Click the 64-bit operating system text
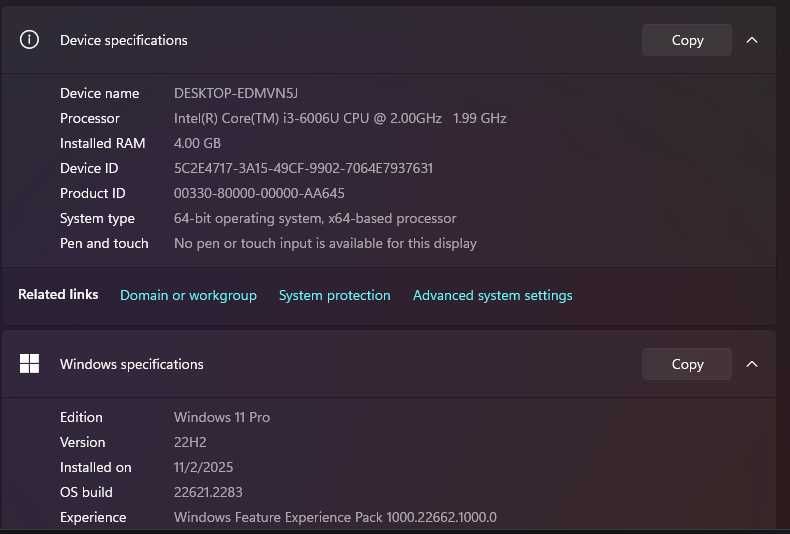The height and width of the screenshot is (534, 790). (x=315, y=218)
